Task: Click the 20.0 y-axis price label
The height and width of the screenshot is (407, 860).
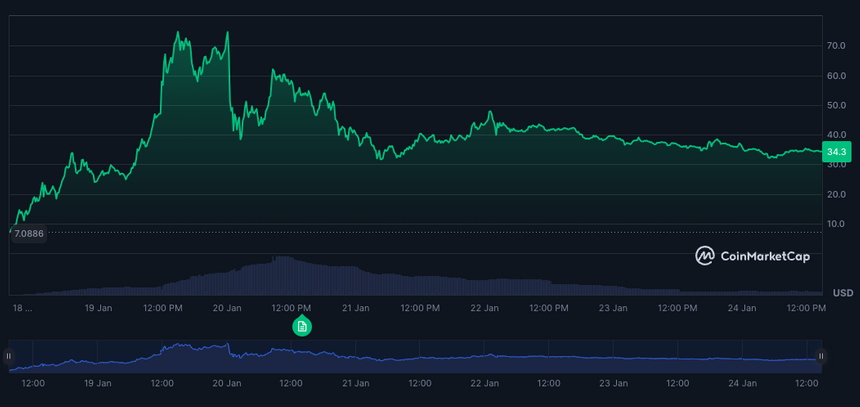Action: tap(837, 194)
